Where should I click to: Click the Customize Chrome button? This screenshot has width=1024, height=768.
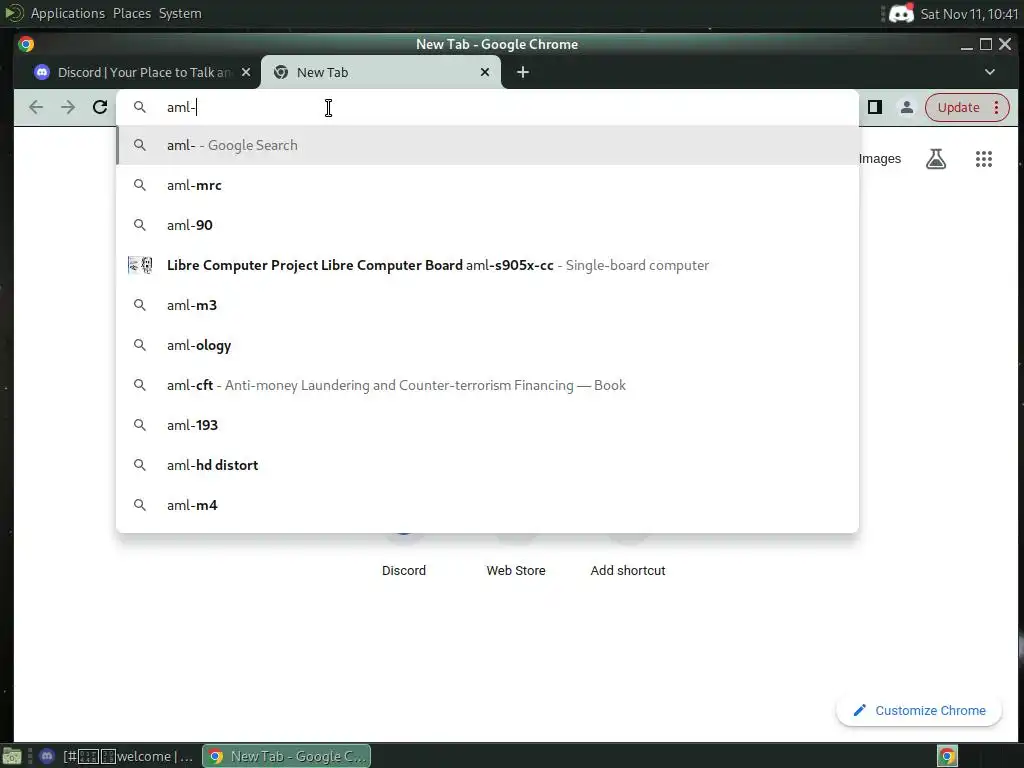(919, 711)
